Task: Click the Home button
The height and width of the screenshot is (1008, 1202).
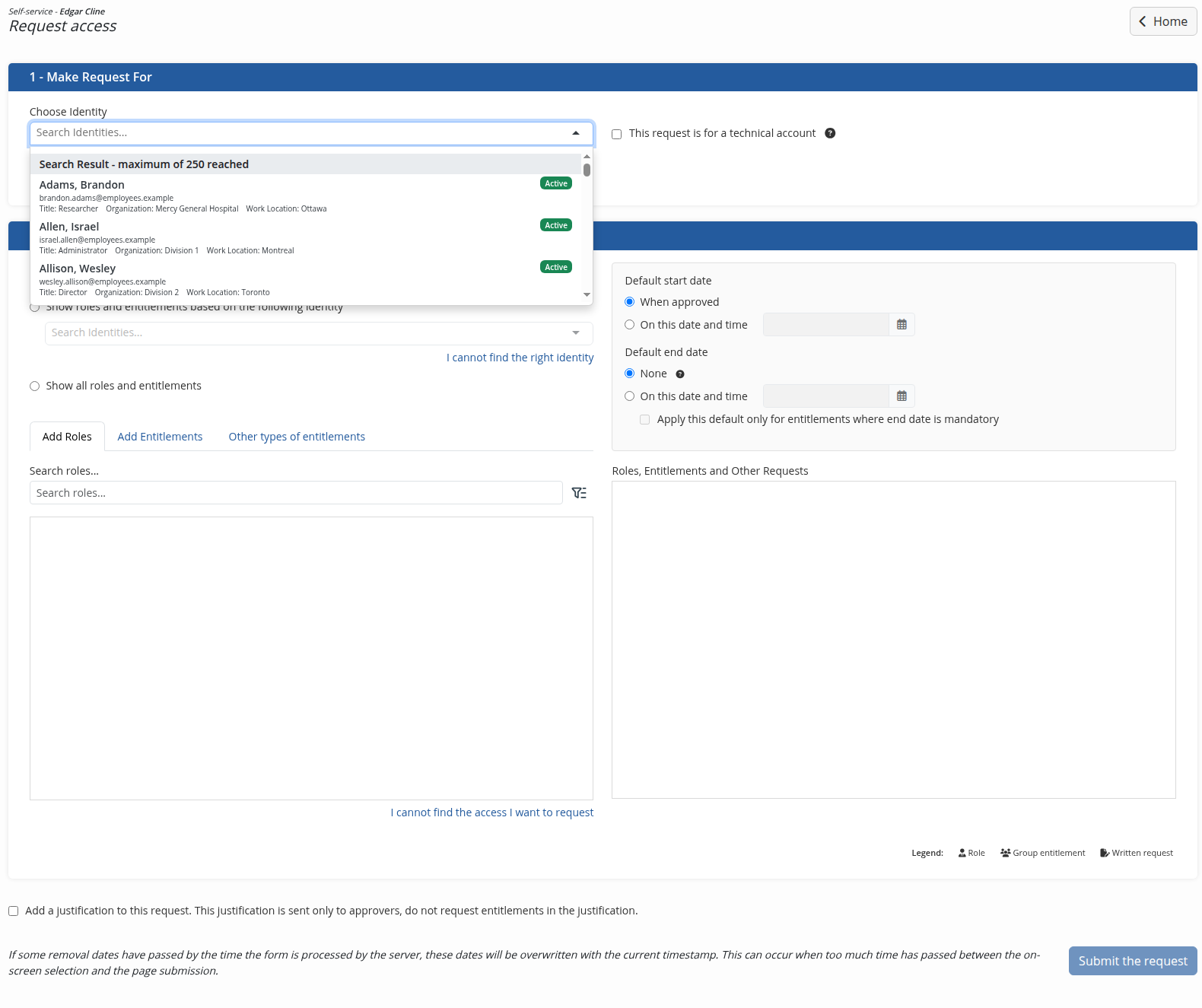Action: [x=1163, y=21]
